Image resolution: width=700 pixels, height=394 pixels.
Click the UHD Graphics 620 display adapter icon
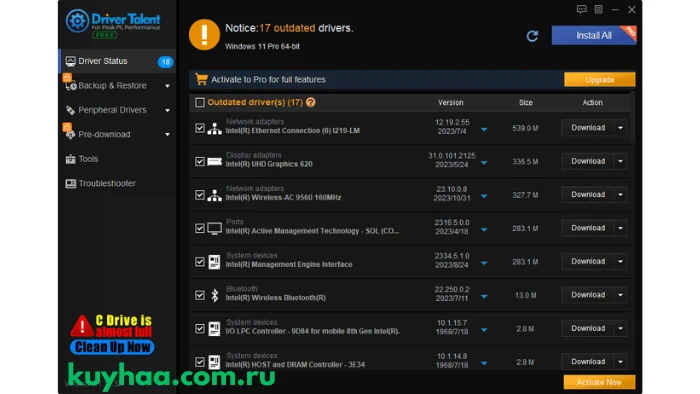pyautogui.click(x=214, y=162)
